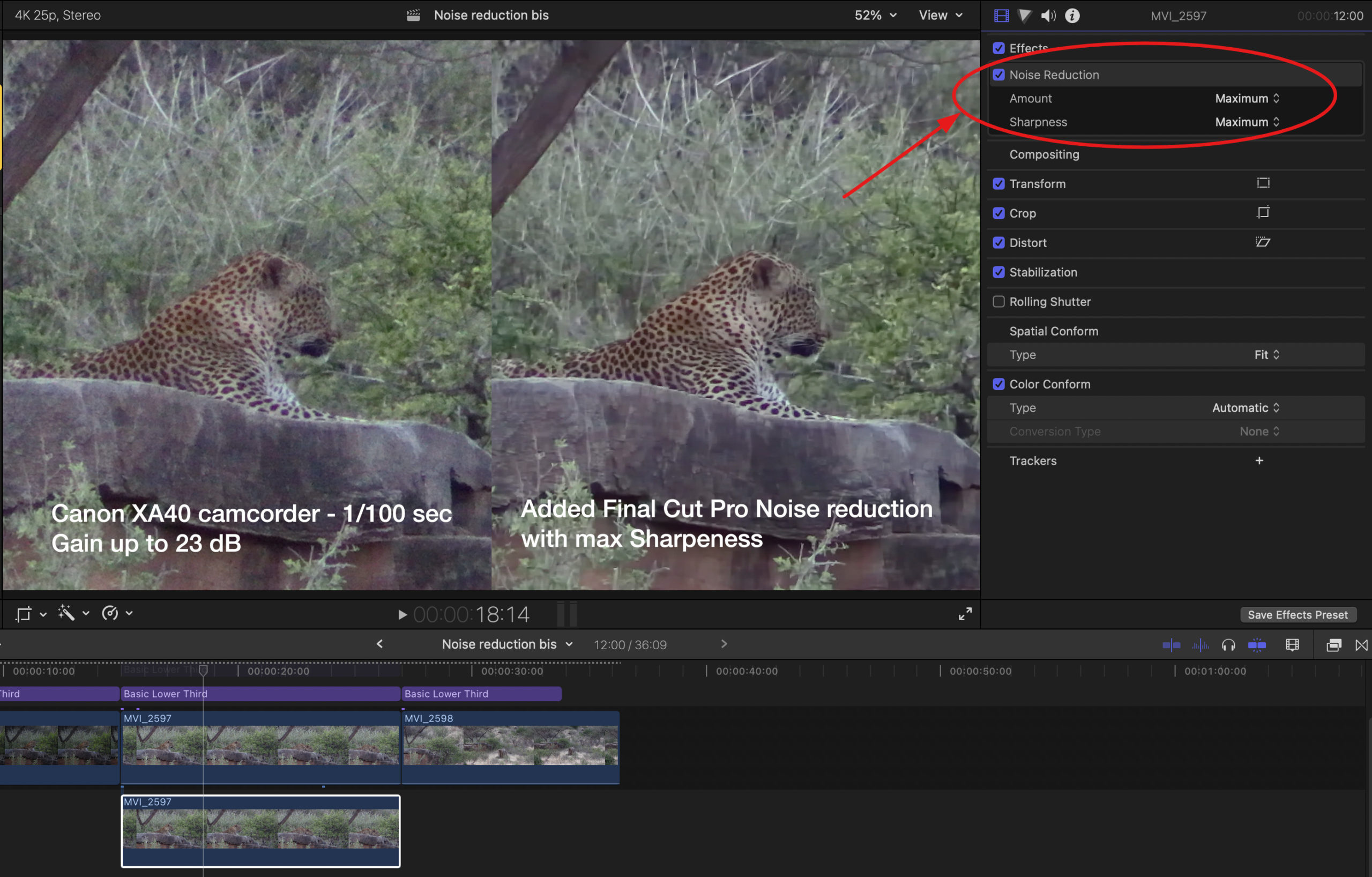Open the Audio inspector speaker icon

tap(1048, 16)
